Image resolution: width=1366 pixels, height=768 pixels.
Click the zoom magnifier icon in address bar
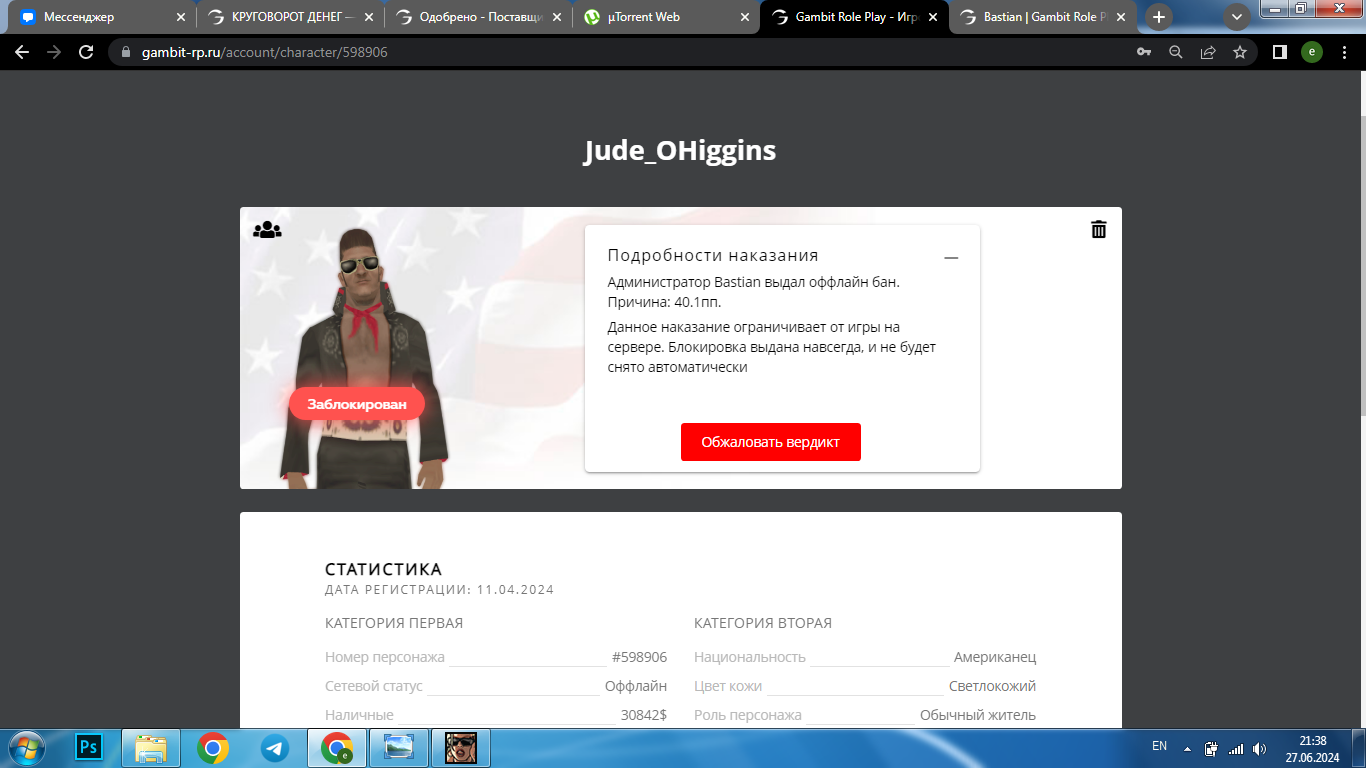pyautogui.click(x=1176, y=52)
